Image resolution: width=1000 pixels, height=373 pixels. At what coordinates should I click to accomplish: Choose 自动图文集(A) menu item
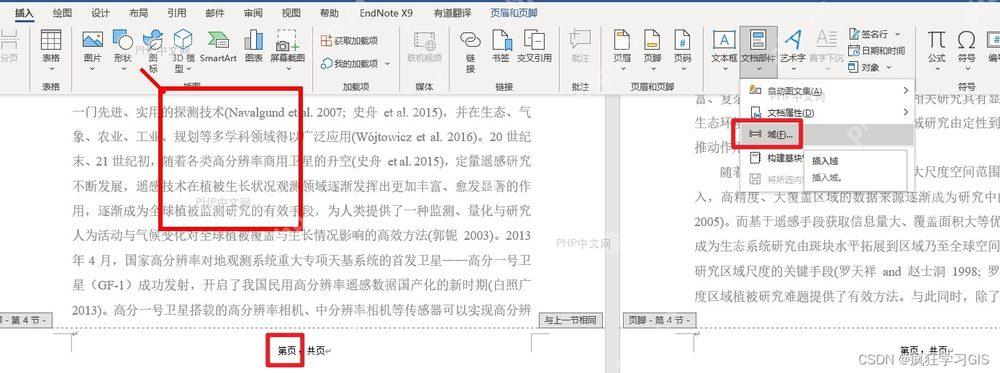point(826,91)
